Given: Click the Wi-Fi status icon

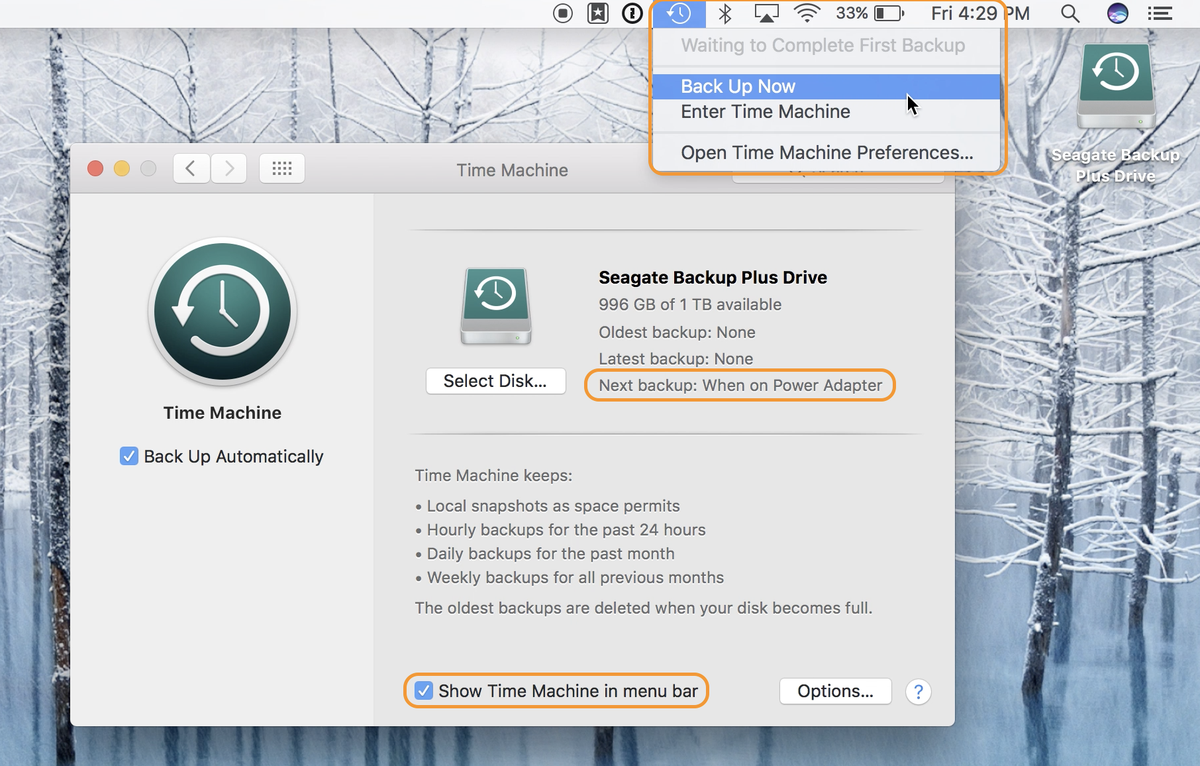Looking at the screenshot, I should (808, 13).
